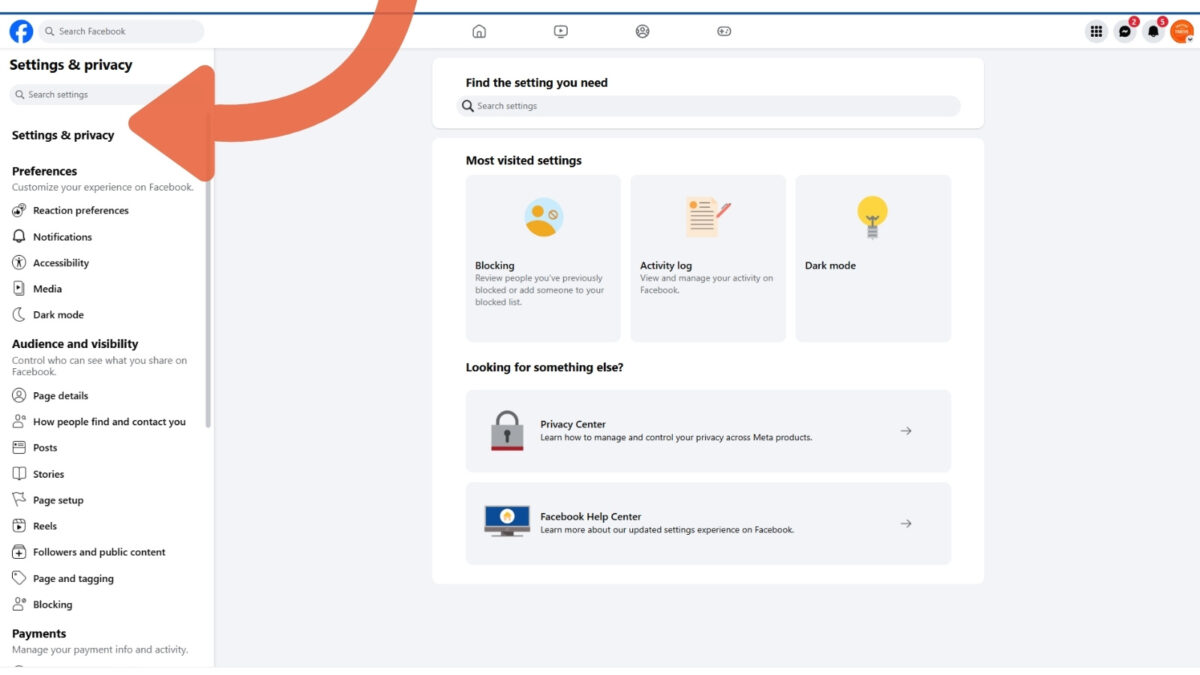Click the Audience and visibility heading
The width and height of the screenshot is (1200, 675).
pyautogui.click(x=75, y=344)
